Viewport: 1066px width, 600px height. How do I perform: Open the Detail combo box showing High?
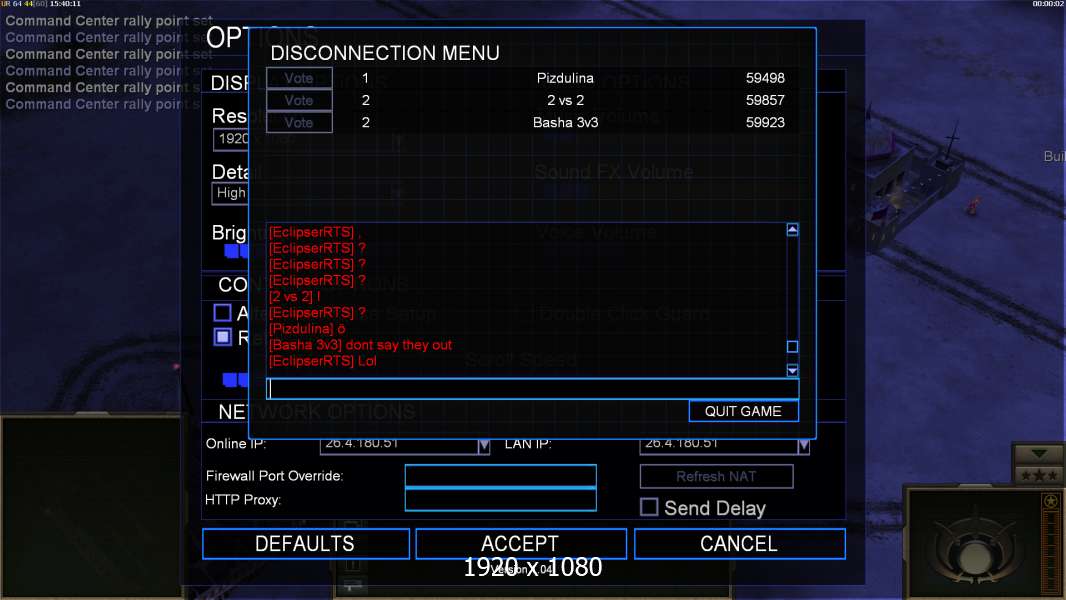click(231, 193)
